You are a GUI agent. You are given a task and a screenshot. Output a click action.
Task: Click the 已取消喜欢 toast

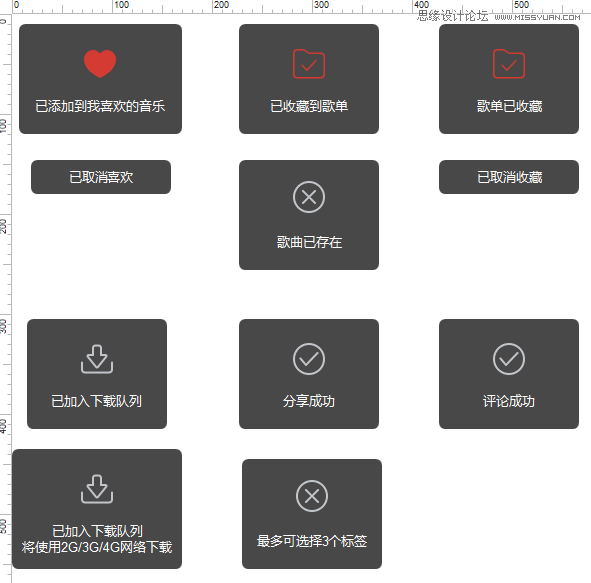click(x=101, y=177)
